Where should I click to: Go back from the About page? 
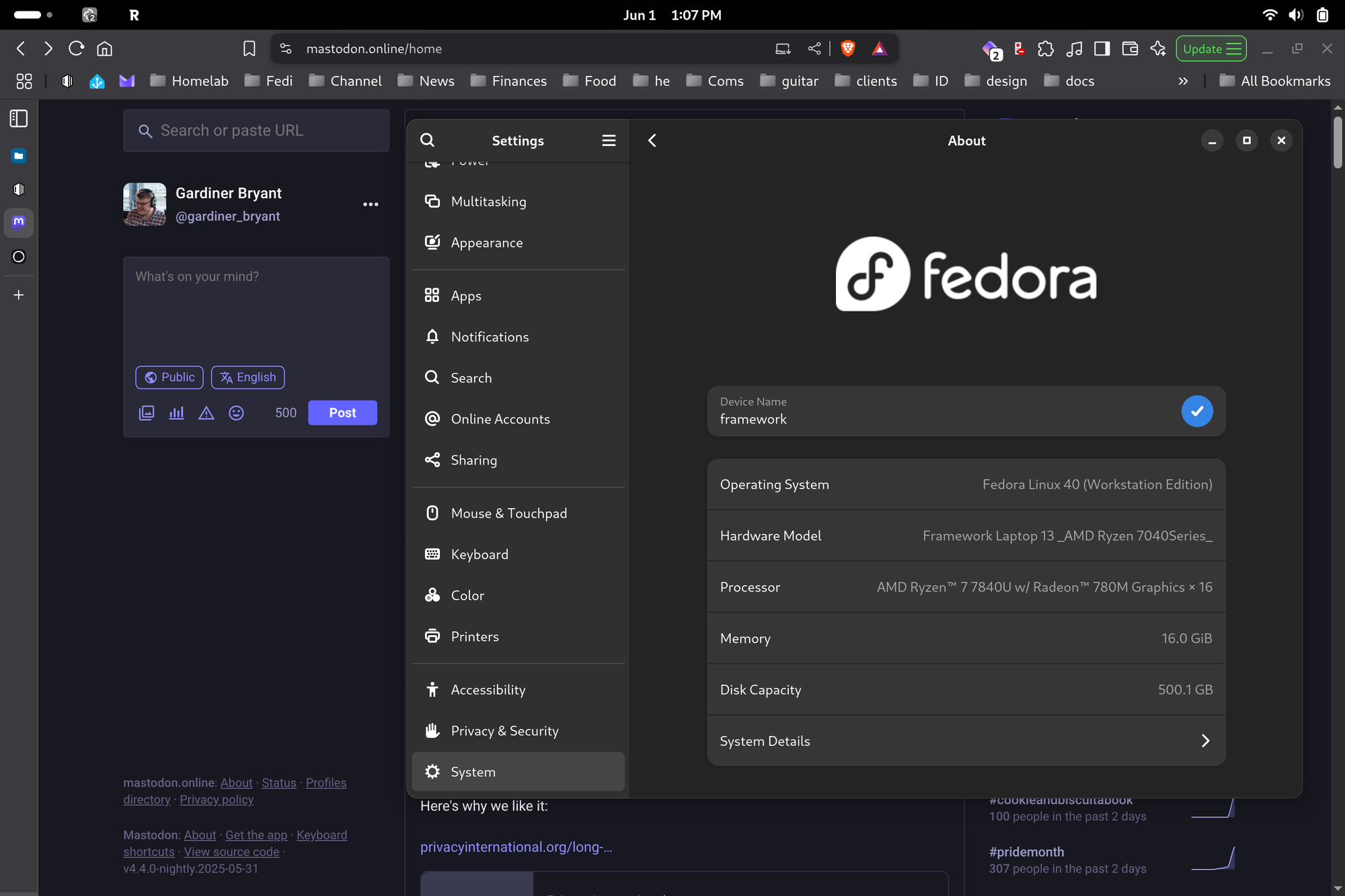(x=652, y=140)
